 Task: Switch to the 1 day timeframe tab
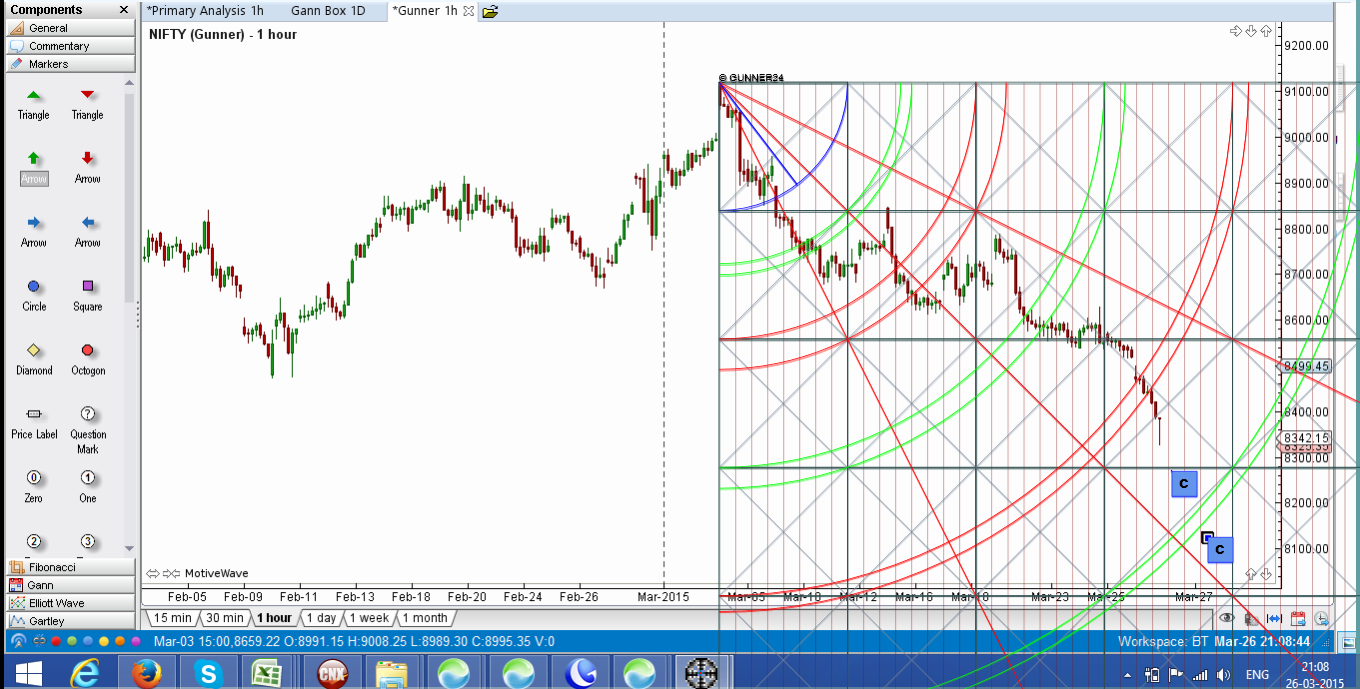pyautogui.click(x=321, y=618)
